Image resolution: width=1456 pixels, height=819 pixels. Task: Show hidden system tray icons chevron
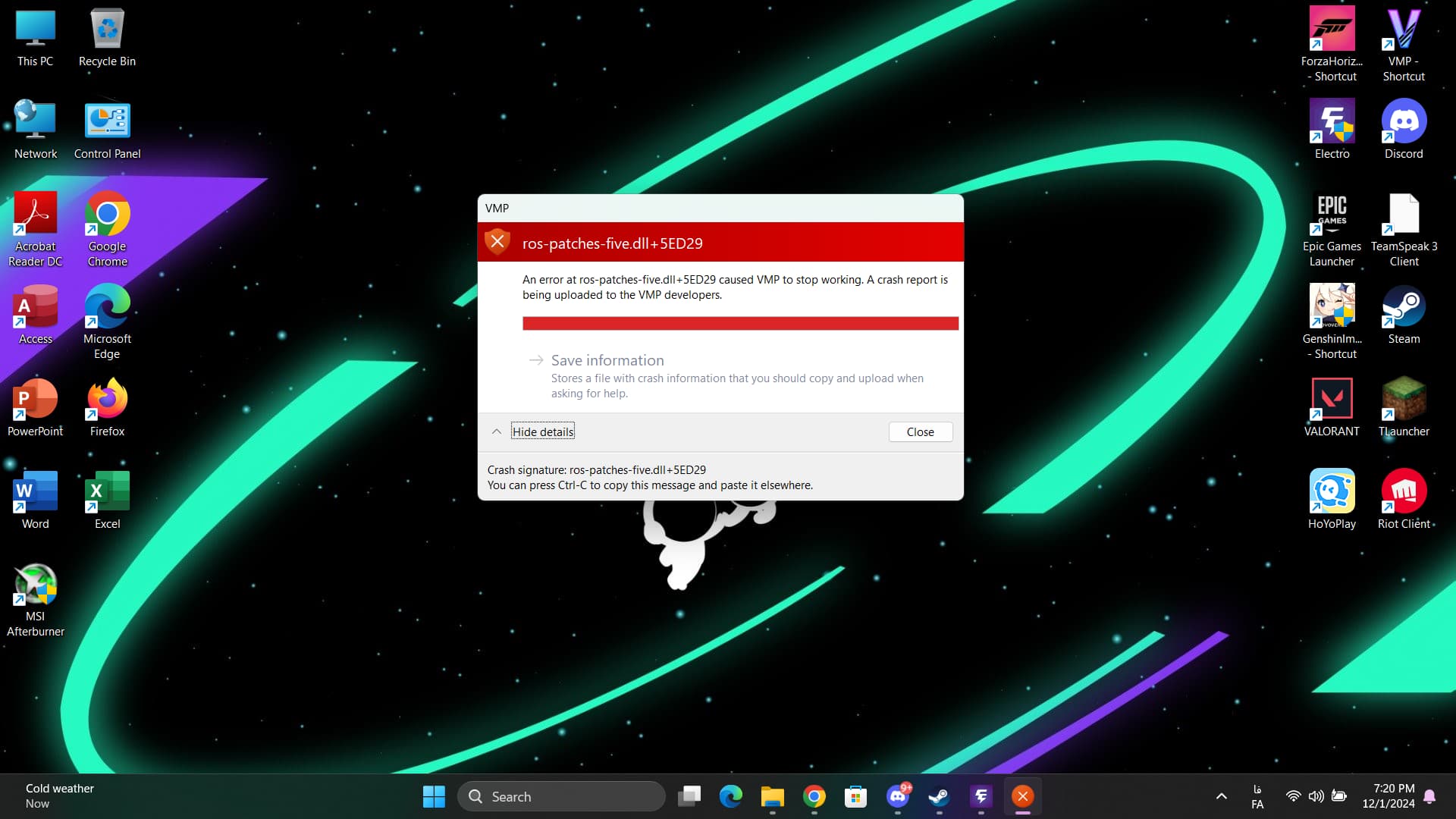tap(1221, 796)
